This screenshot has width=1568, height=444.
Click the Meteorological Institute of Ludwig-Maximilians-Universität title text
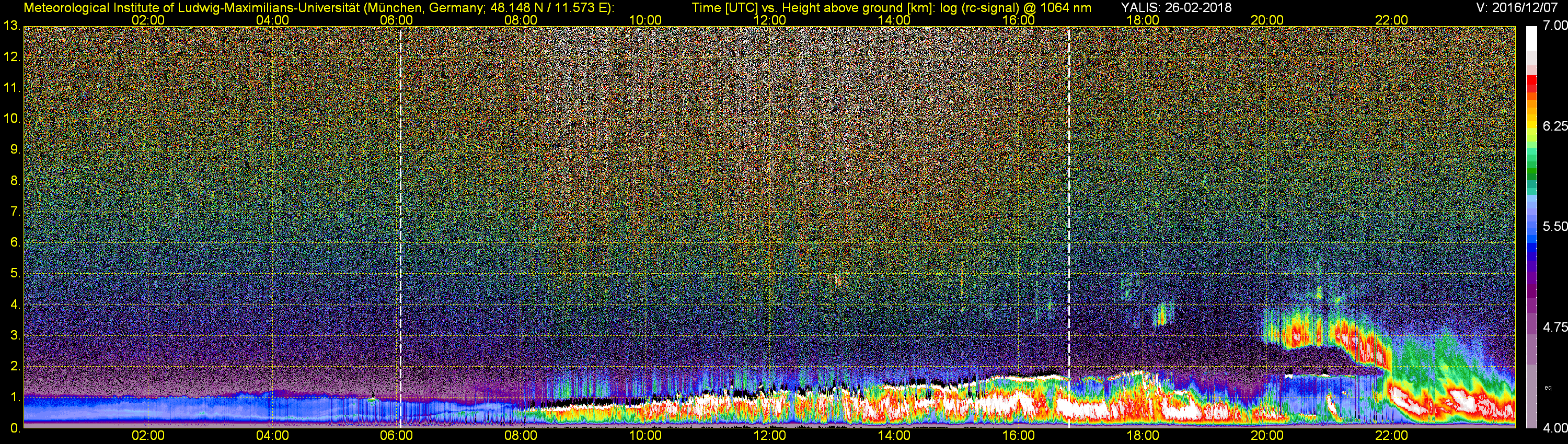319,7
